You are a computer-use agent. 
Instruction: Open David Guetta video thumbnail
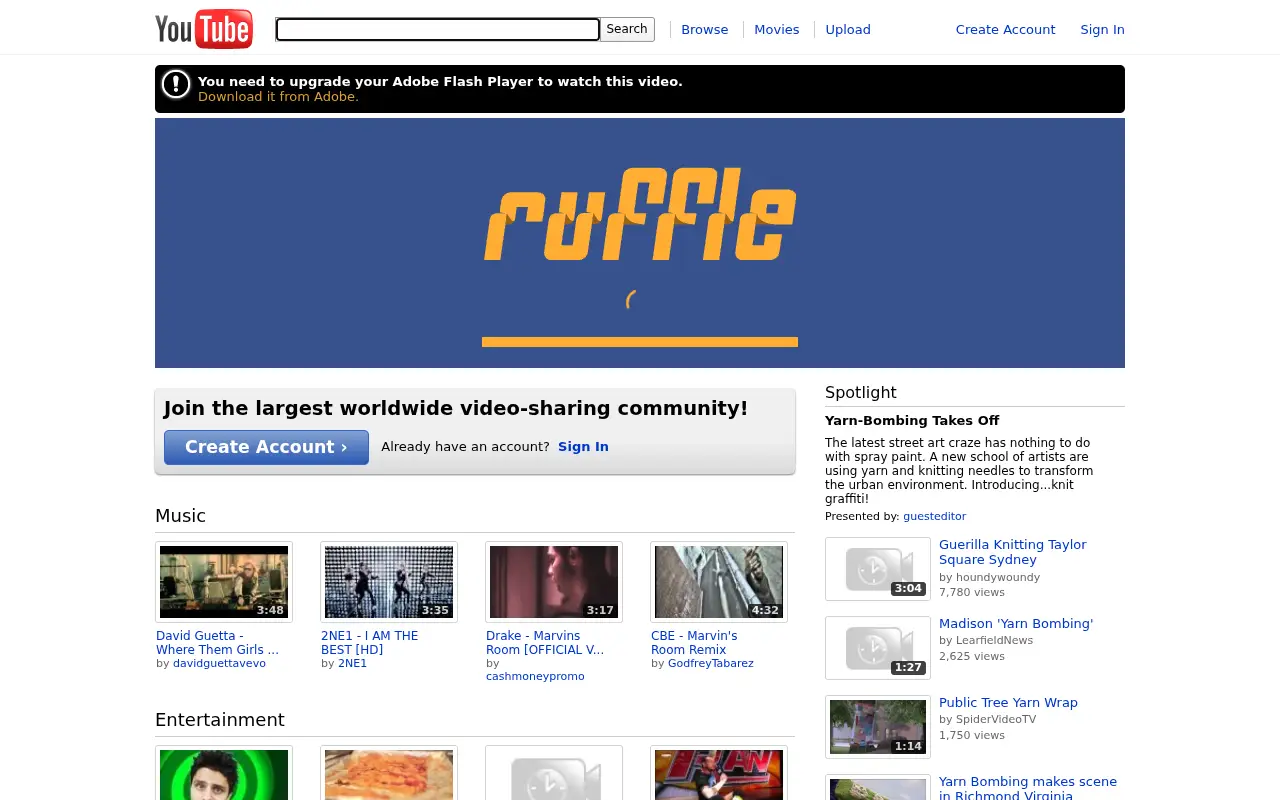224,582
